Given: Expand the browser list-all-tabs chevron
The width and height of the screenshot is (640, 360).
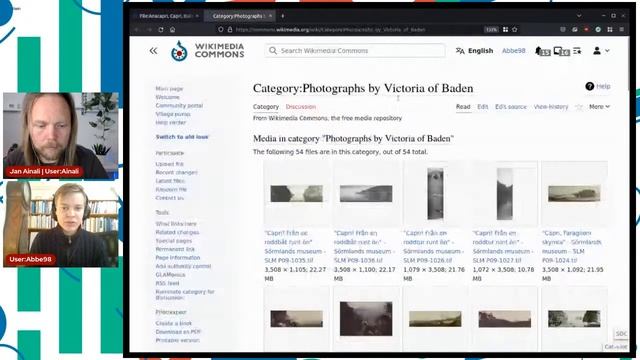Looking at the screenshot, I should coord(579,16).
